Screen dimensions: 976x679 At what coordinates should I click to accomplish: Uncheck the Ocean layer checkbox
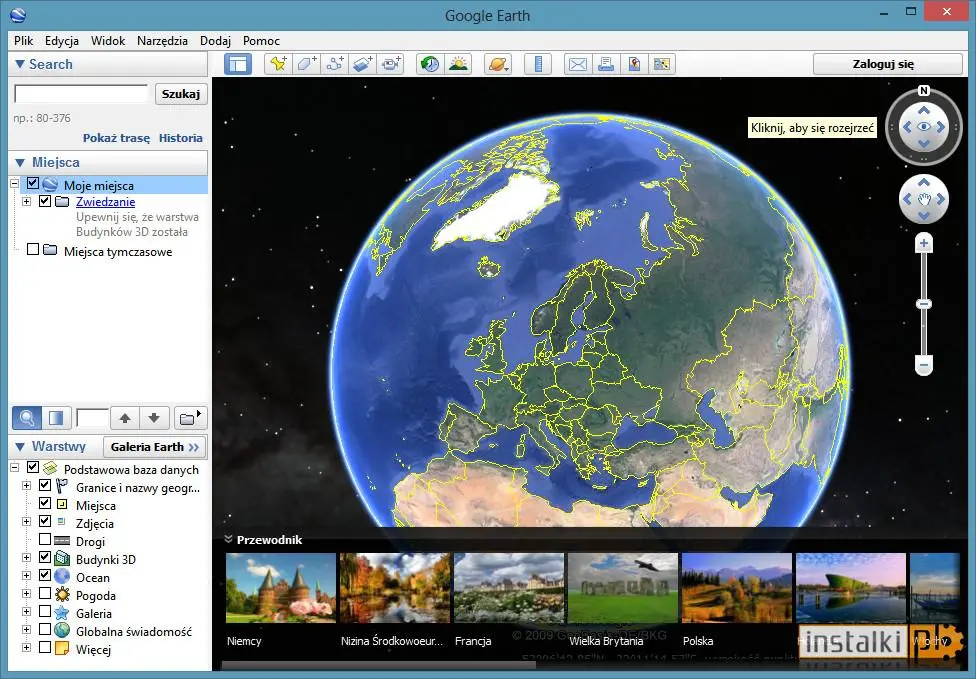(45, 575)
